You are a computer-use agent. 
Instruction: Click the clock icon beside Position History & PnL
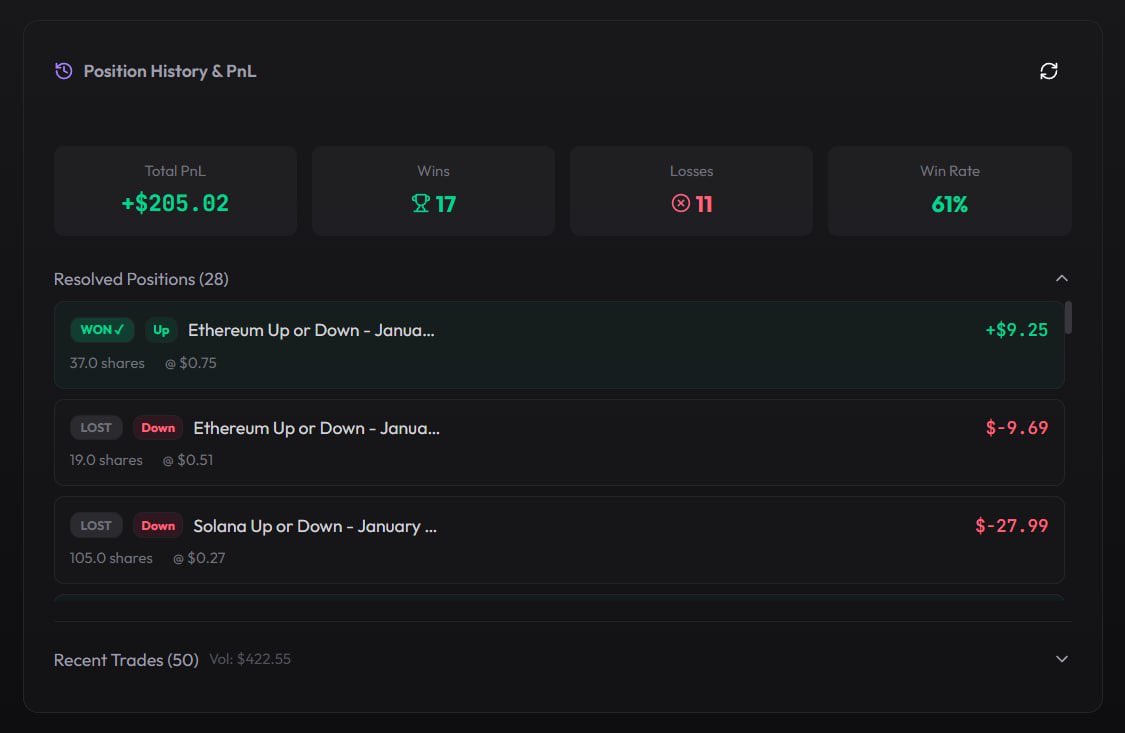(64, 71)
